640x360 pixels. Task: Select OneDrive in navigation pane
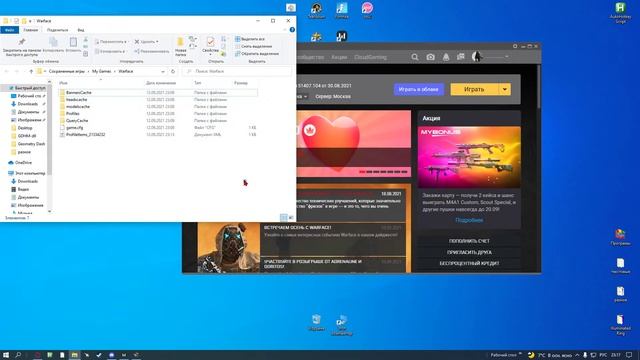coord(23,162)
